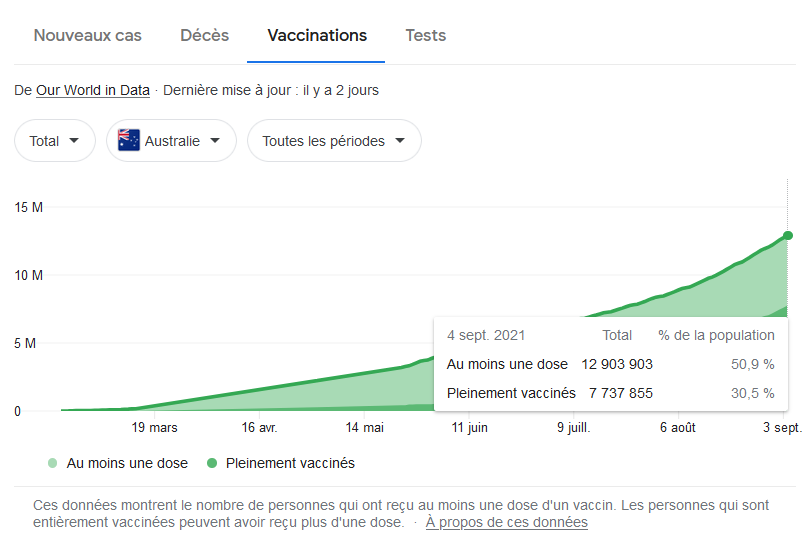Image resolution: width=802 pixels, height=548 pixels.
Task: Expand the 'Toutes les périodes' time range dropdown
Action: point(334,141)
